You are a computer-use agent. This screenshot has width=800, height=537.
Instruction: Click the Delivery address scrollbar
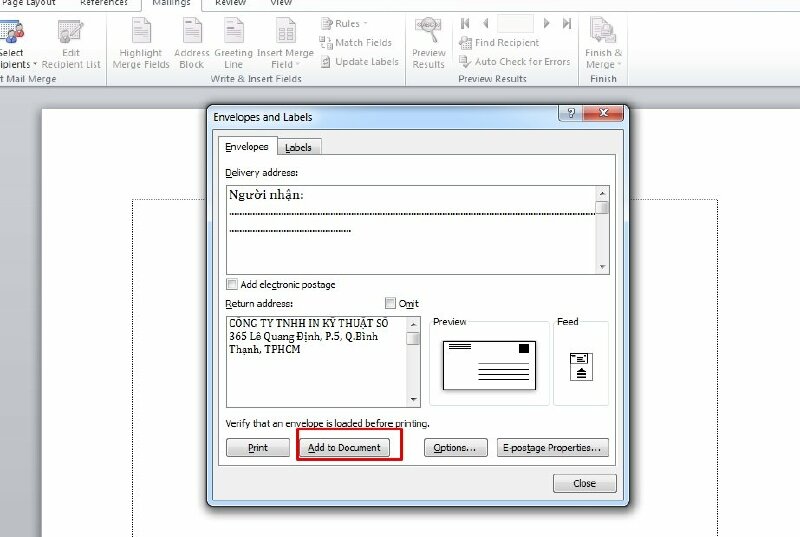(x=602, y=230)
